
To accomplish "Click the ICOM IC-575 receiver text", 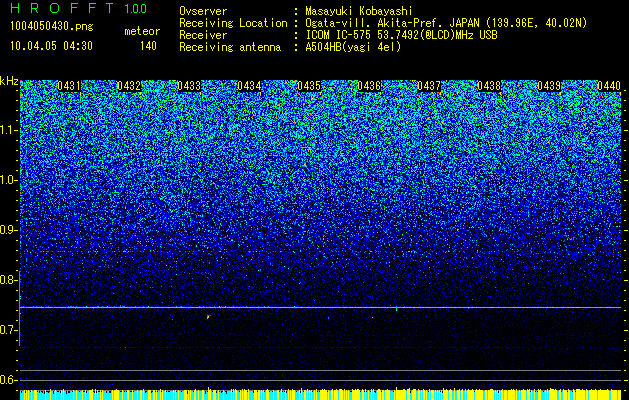I will click(401, 35).
